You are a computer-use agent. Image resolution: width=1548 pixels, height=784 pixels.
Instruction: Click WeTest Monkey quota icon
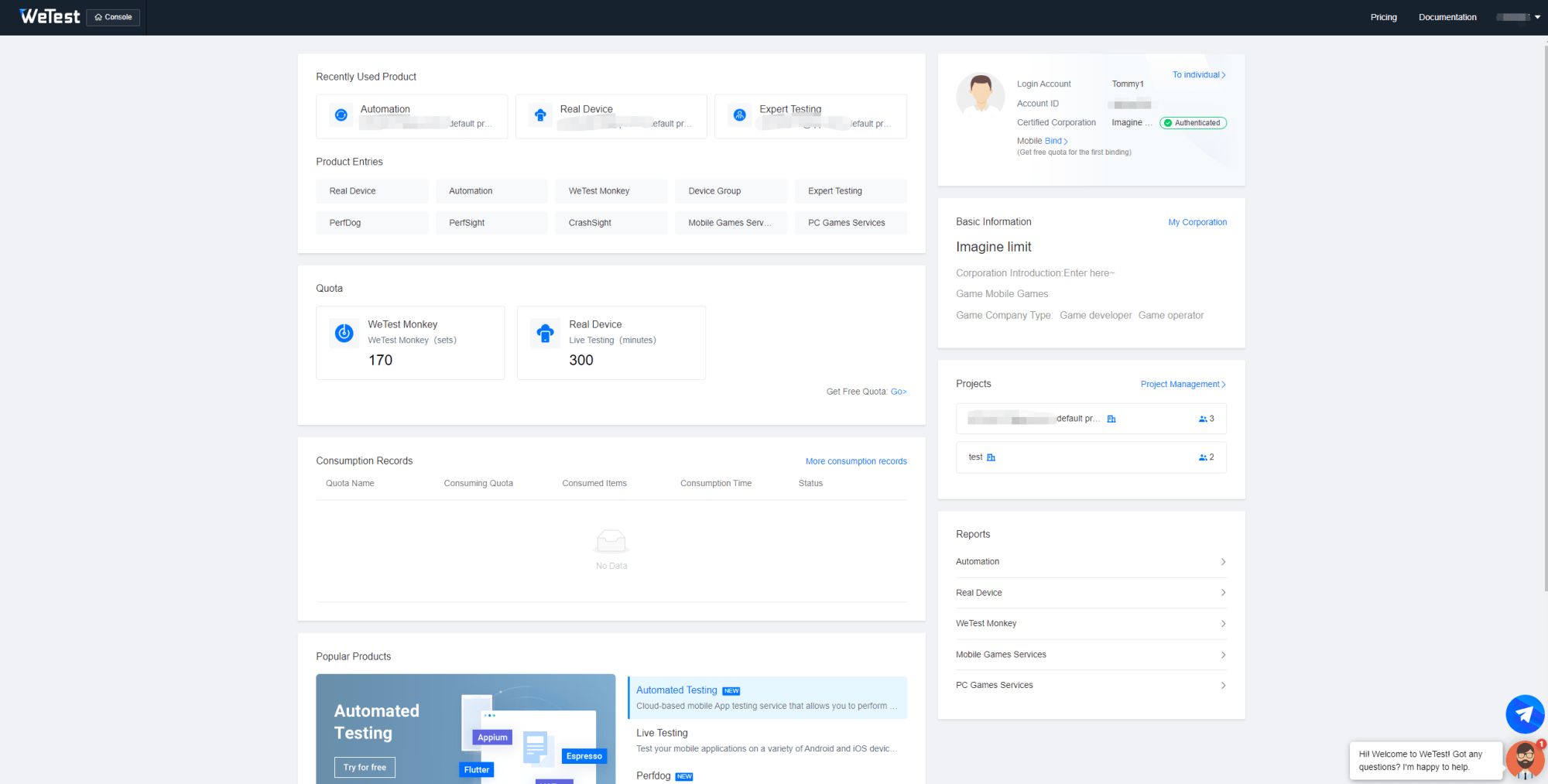tap(344, 333)
